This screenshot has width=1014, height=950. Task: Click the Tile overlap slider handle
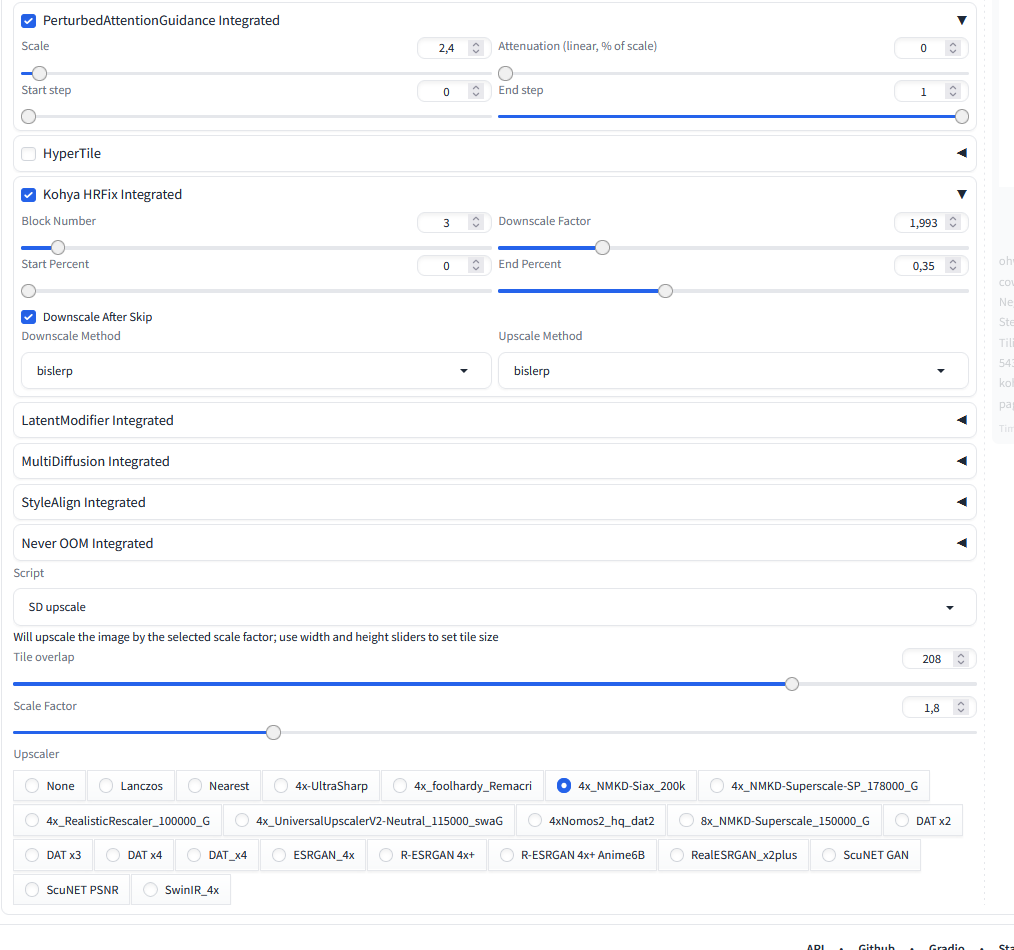792,684
